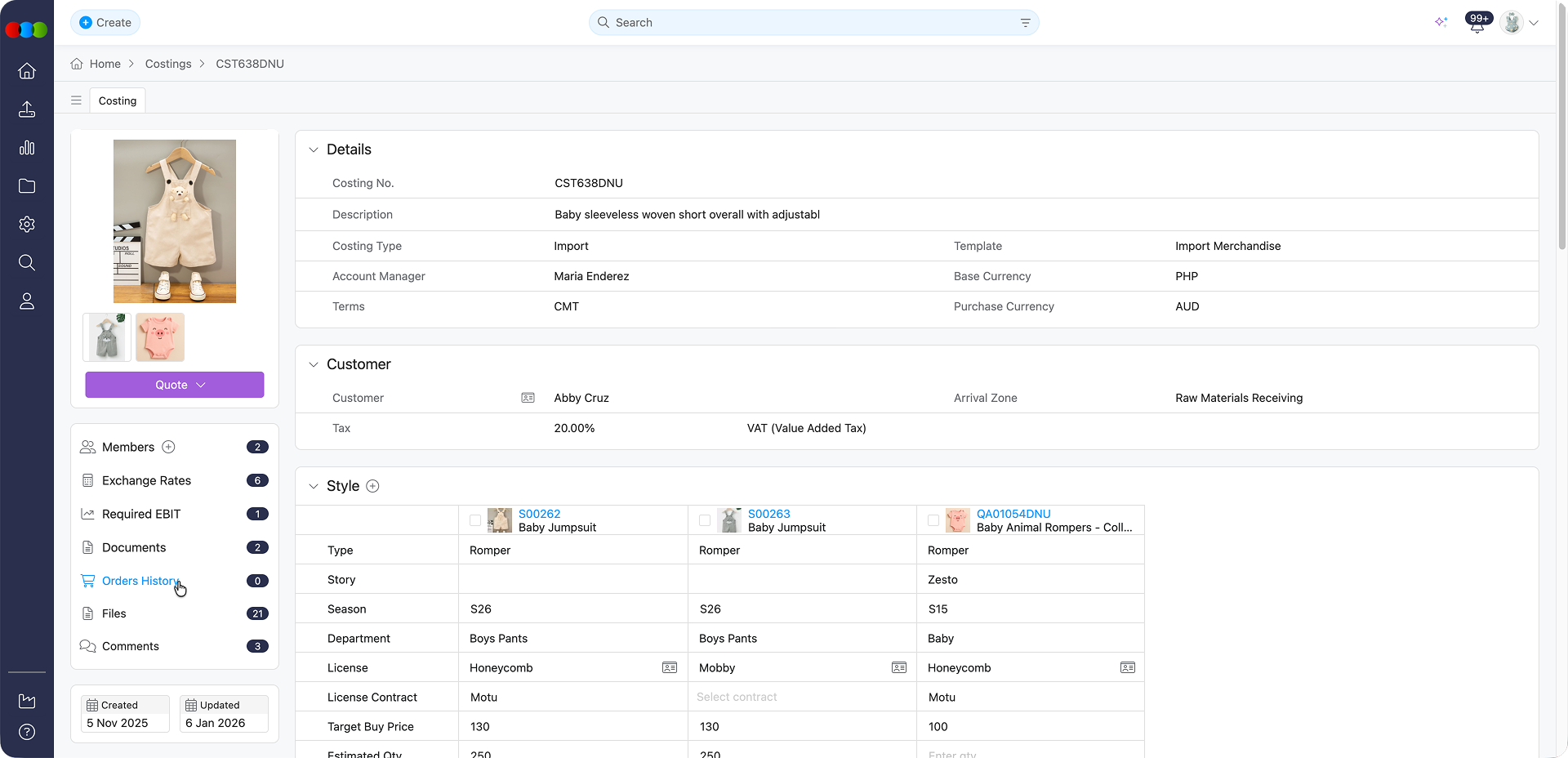Collapse the Customer section
The height and width of the screenshot is (758, 1568).
[314, 364]
